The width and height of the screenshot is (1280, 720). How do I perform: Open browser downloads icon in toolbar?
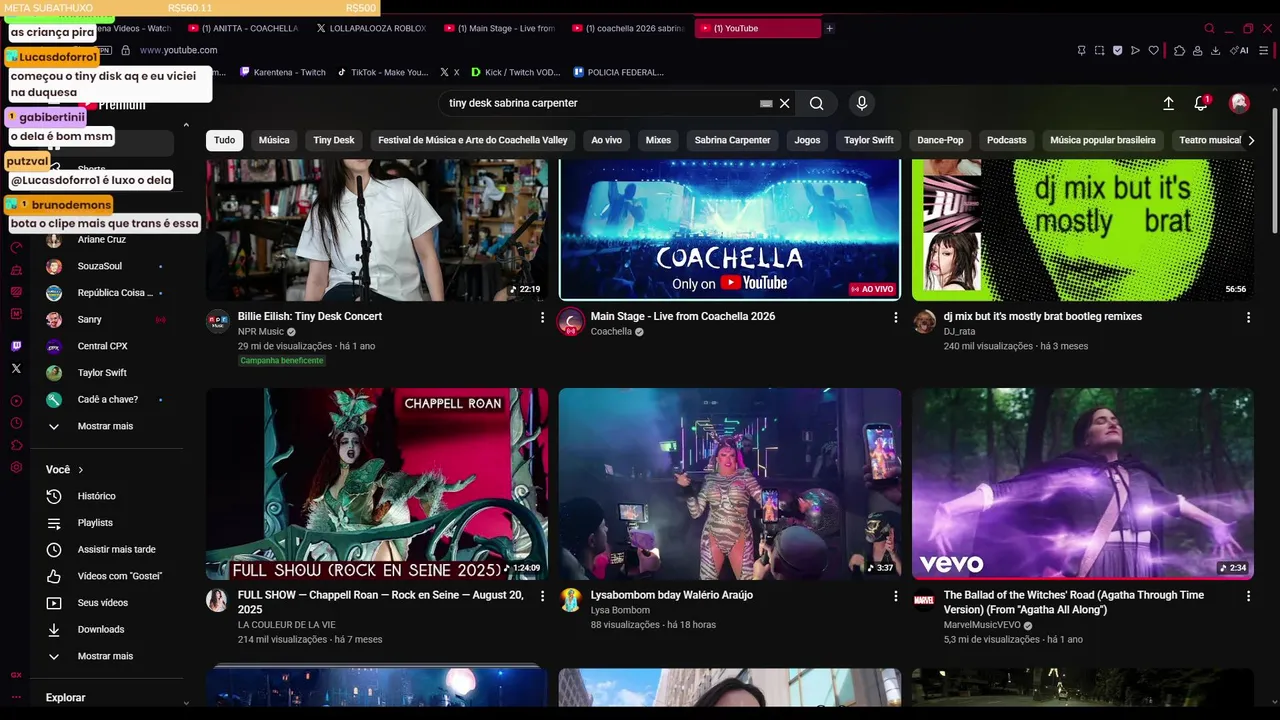point(1215,50)
